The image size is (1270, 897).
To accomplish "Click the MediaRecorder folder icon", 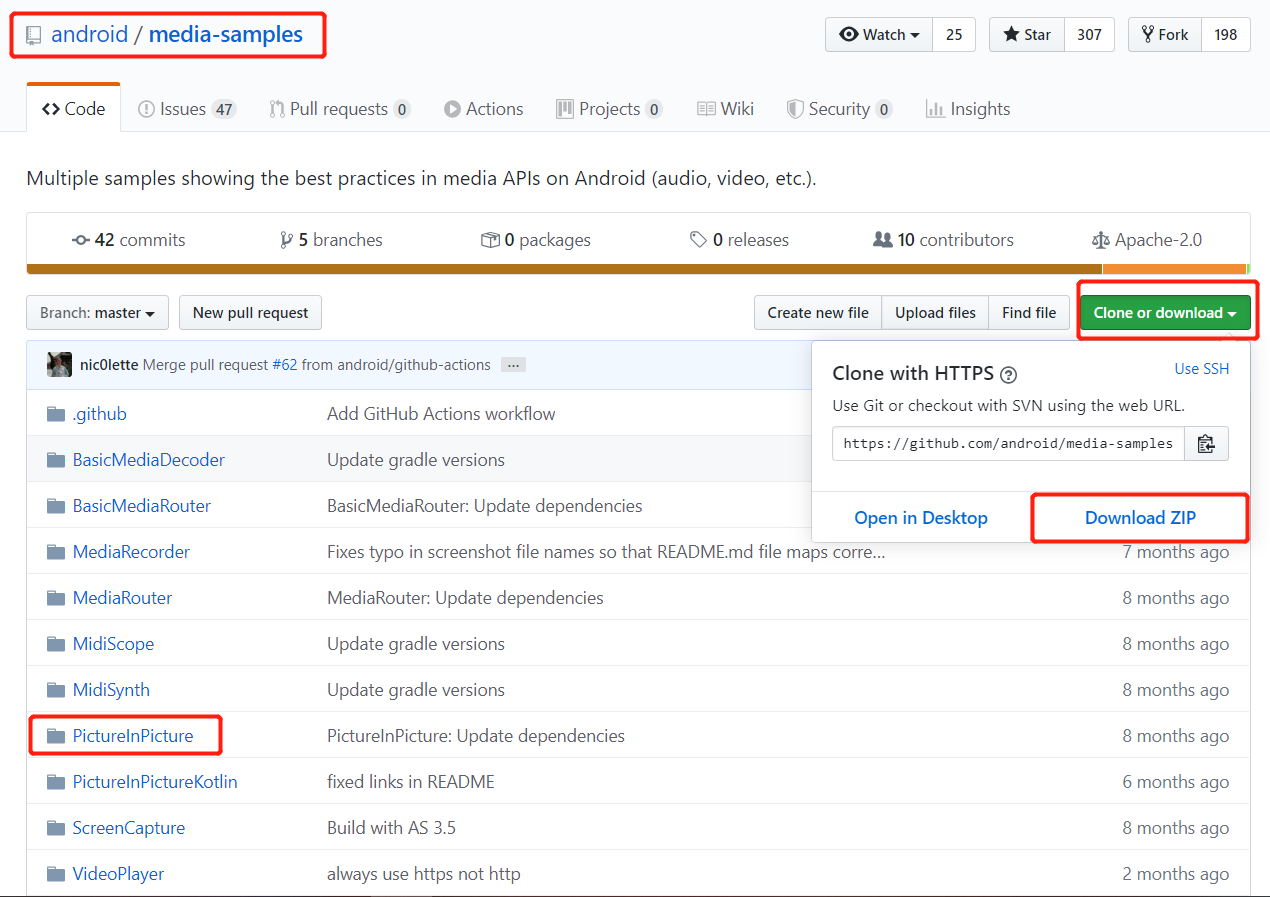I will [56, 552].
